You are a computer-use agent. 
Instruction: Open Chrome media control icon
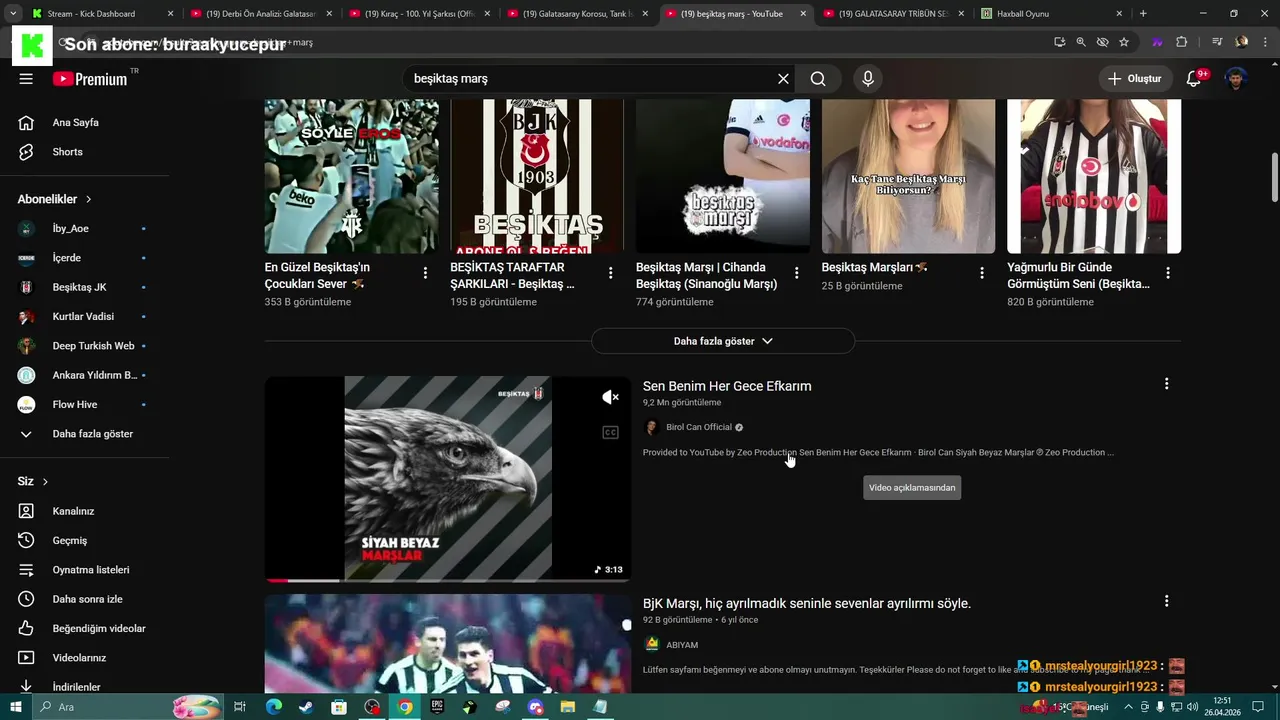point(1217,42)
